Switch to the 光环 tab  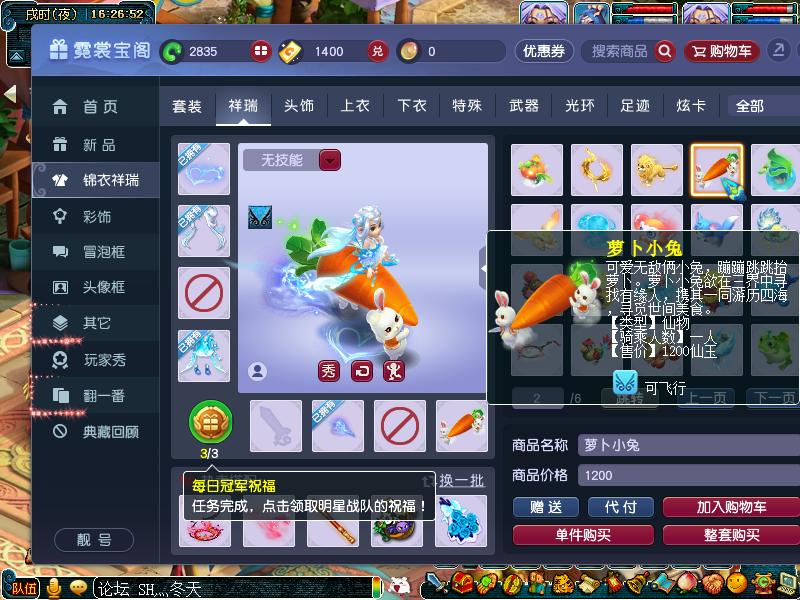click(580, 106)
